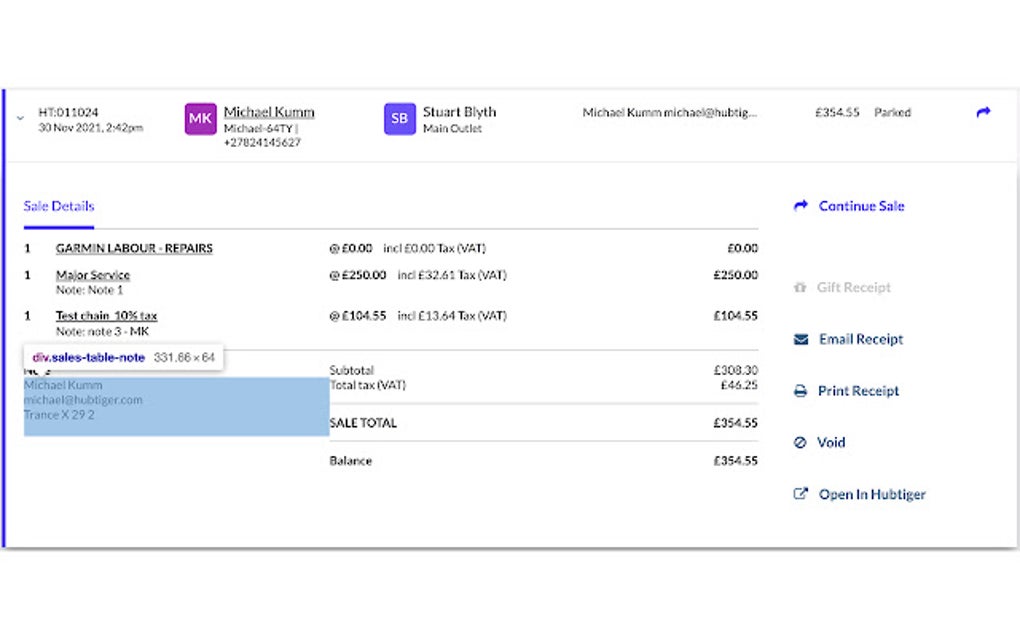Click the SB avatar for Stuart Blyth
Screen dimensions: 1020x638
[x=399, y=118]
